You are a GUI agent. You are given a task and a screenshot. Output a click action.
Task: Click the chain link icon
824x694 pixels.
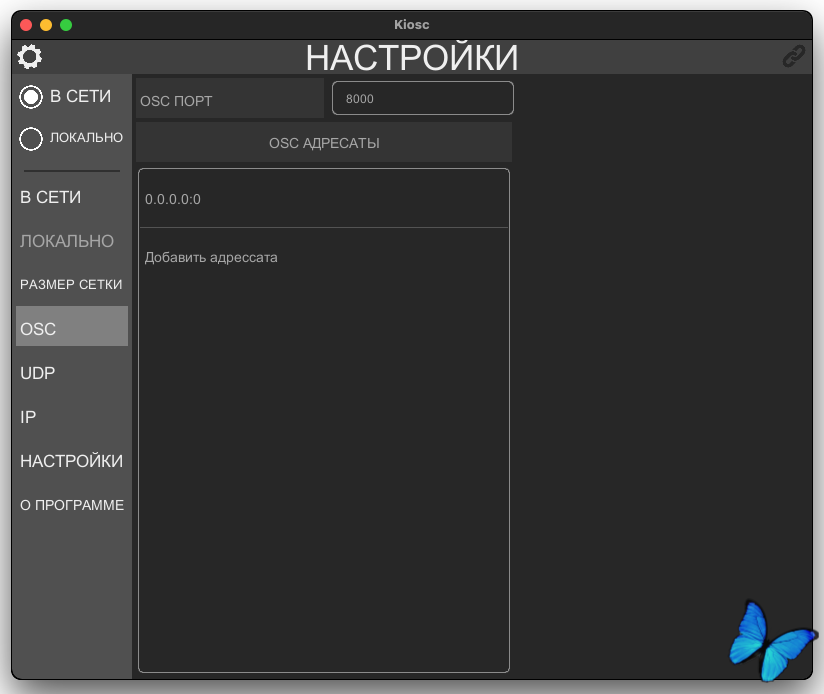pos(793,57)
